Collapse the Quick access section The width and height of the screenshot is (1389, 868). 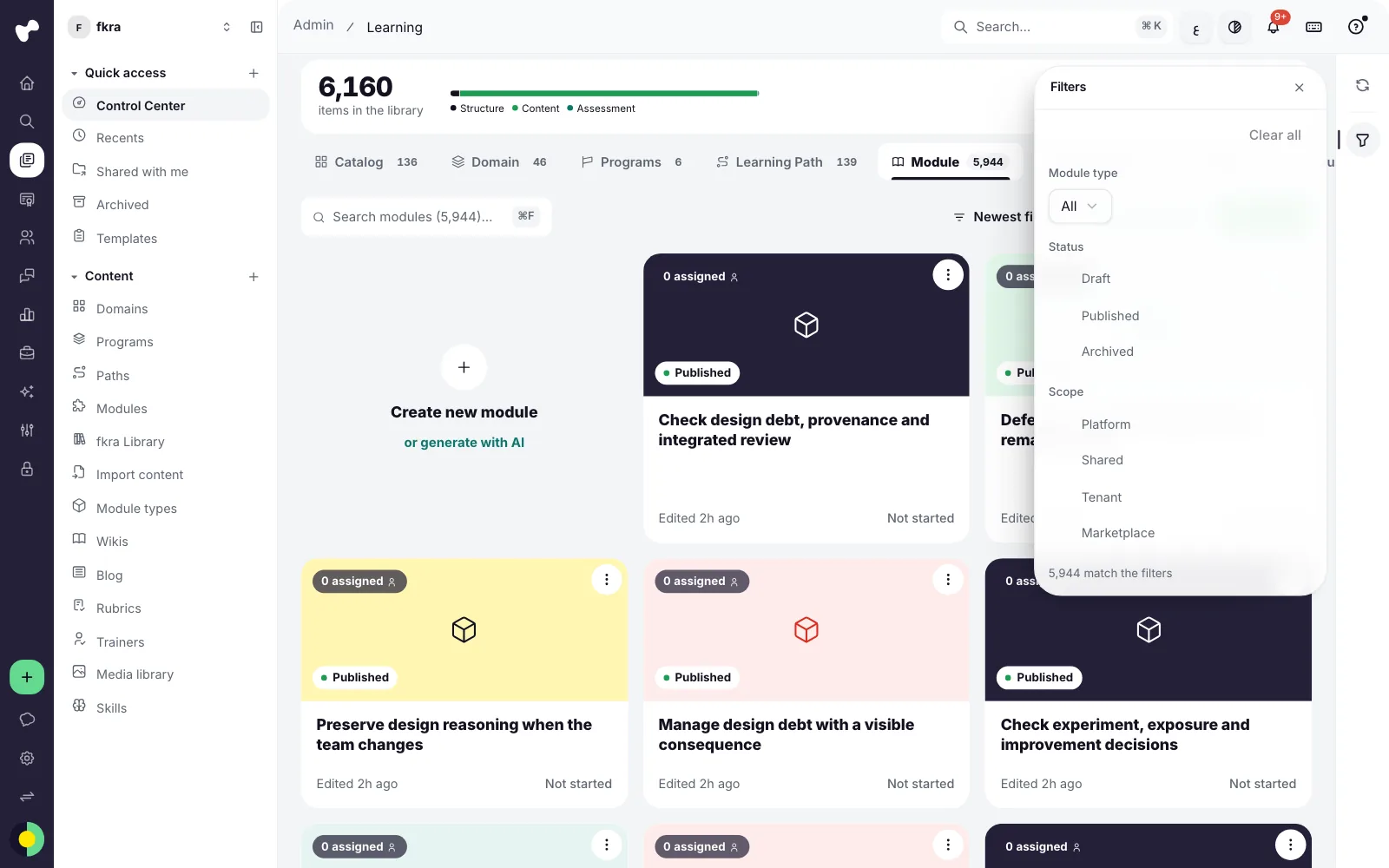pos(75,74)
